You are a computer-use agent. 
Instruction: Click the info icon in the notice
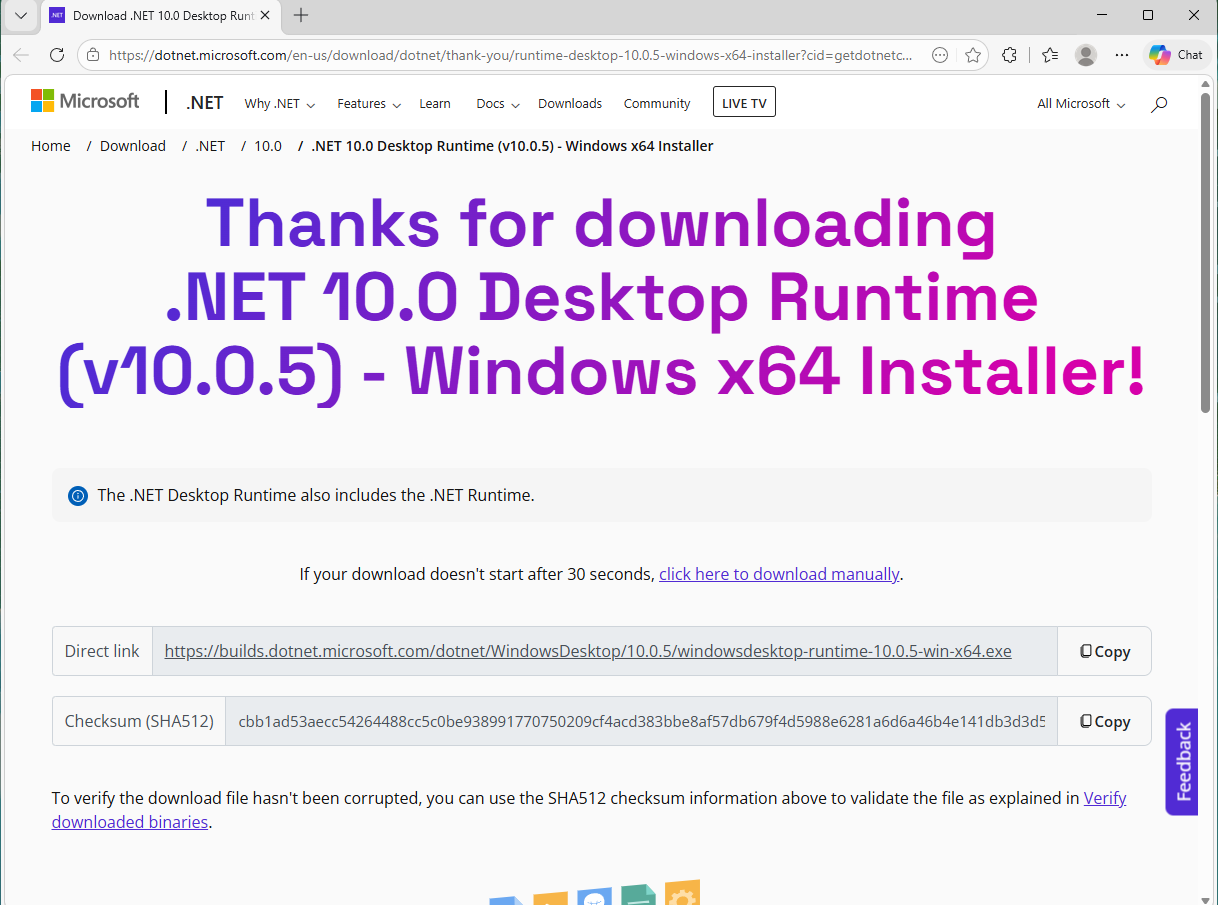tap(78, 495)
